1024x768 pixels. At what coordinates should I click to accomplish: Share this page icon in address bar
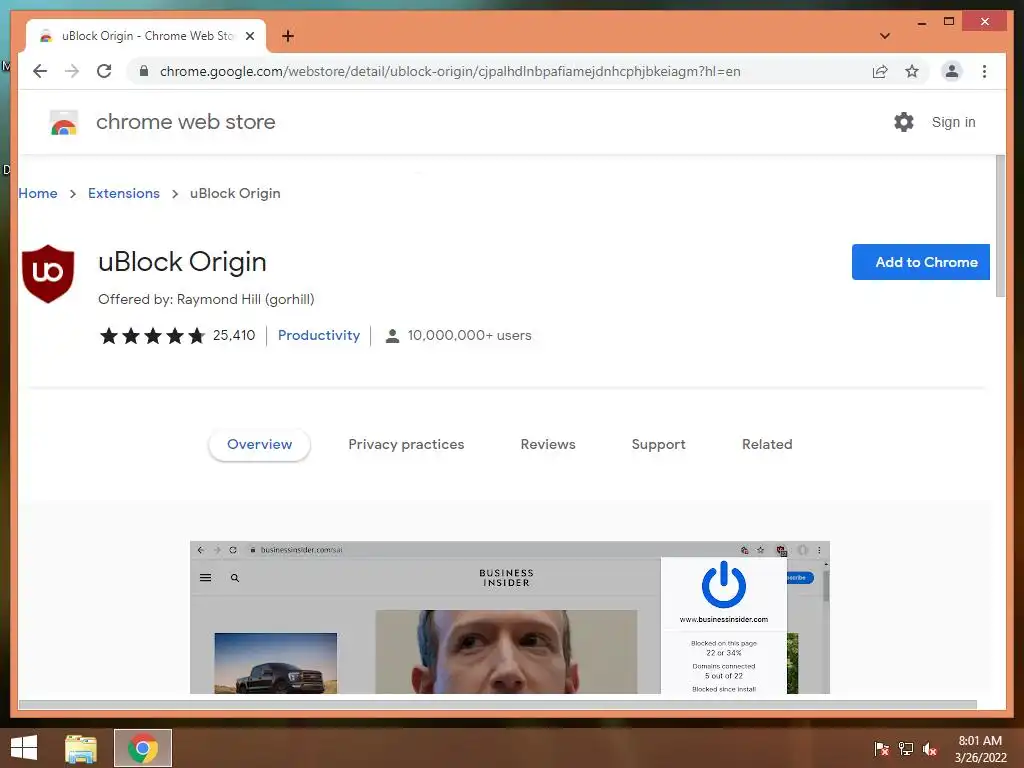[x=880, y=71]
